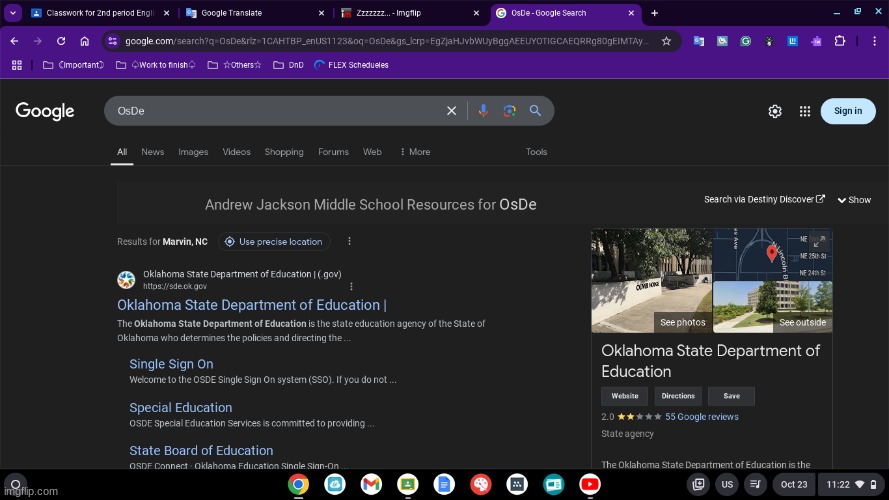The height and width of the screenshot is (500, 889).
Task: Click the voice search microphone icon
Action: 484,111
